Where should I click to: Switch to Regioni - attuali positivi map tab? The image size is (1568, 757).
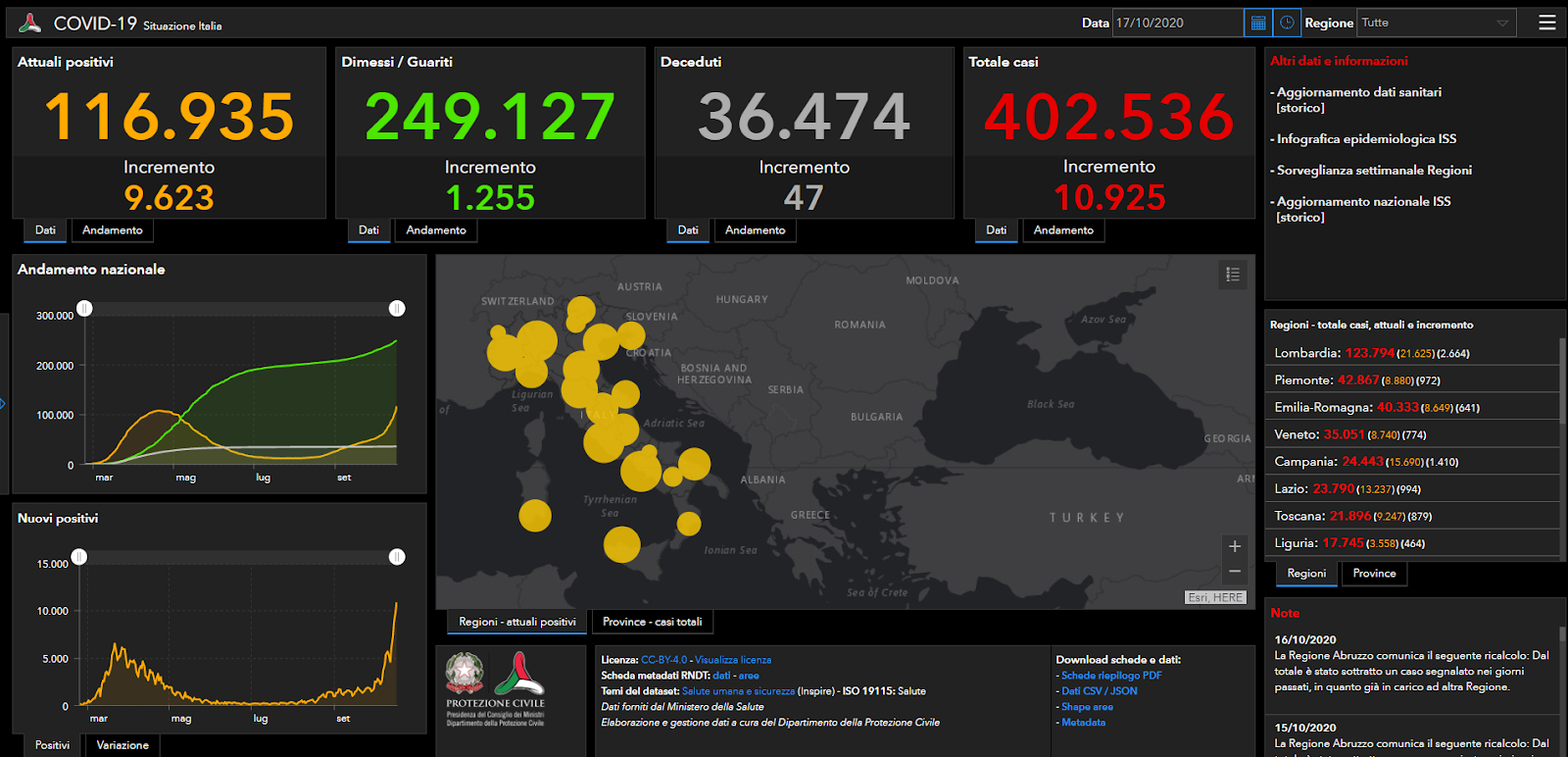(517, 622)
